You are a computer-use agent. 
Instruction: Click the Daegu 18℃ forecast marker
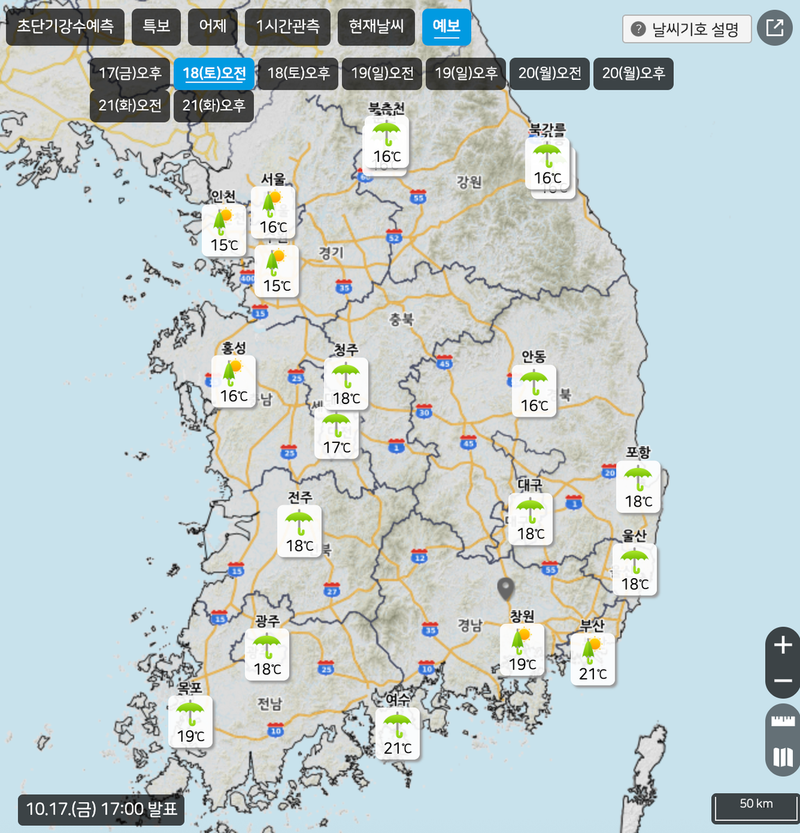(531, 519)
